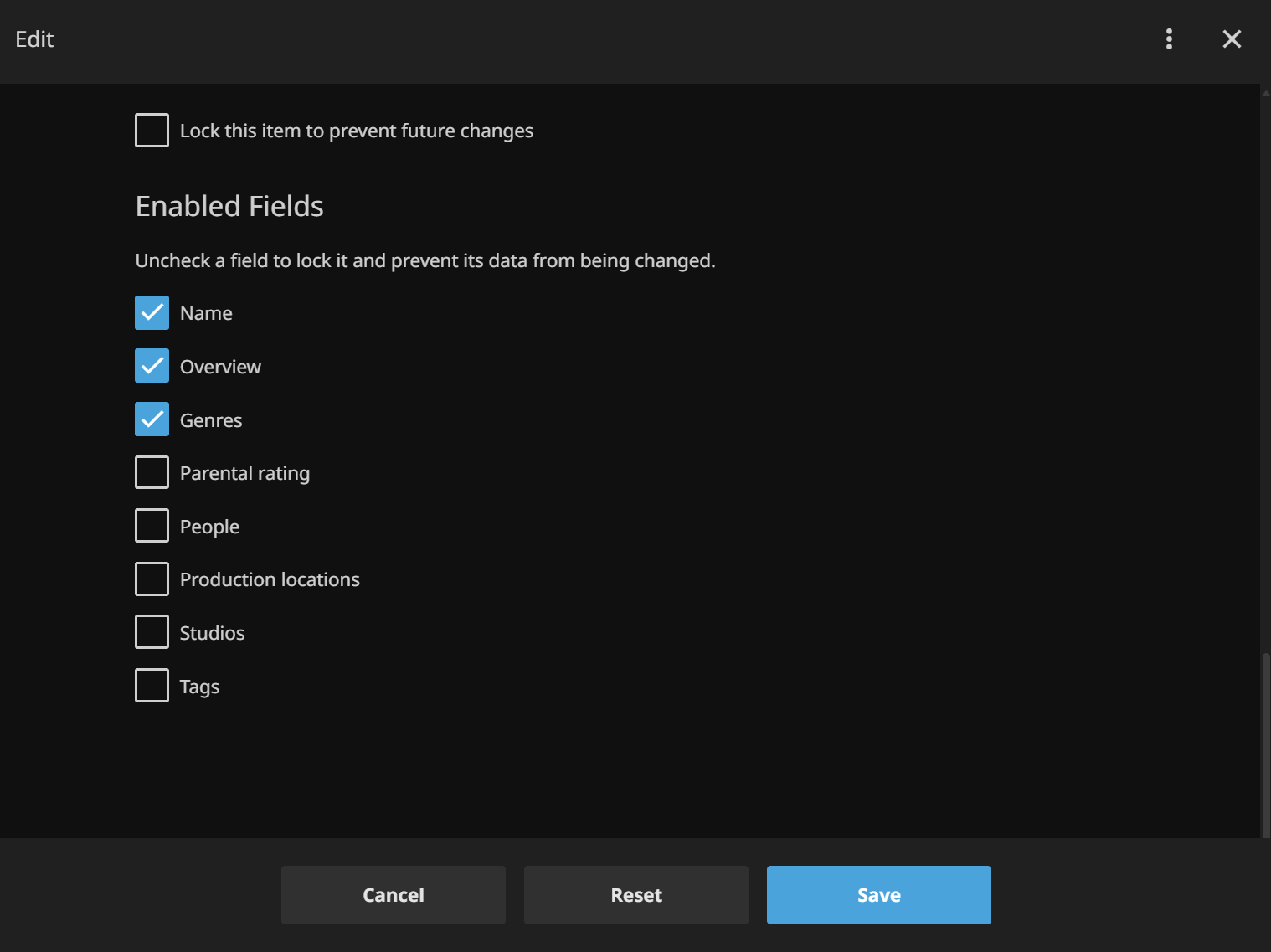Disable the Genres field checkbox
The height and width of the screenshot is (952, 1271).
click(x=152, y=419)
